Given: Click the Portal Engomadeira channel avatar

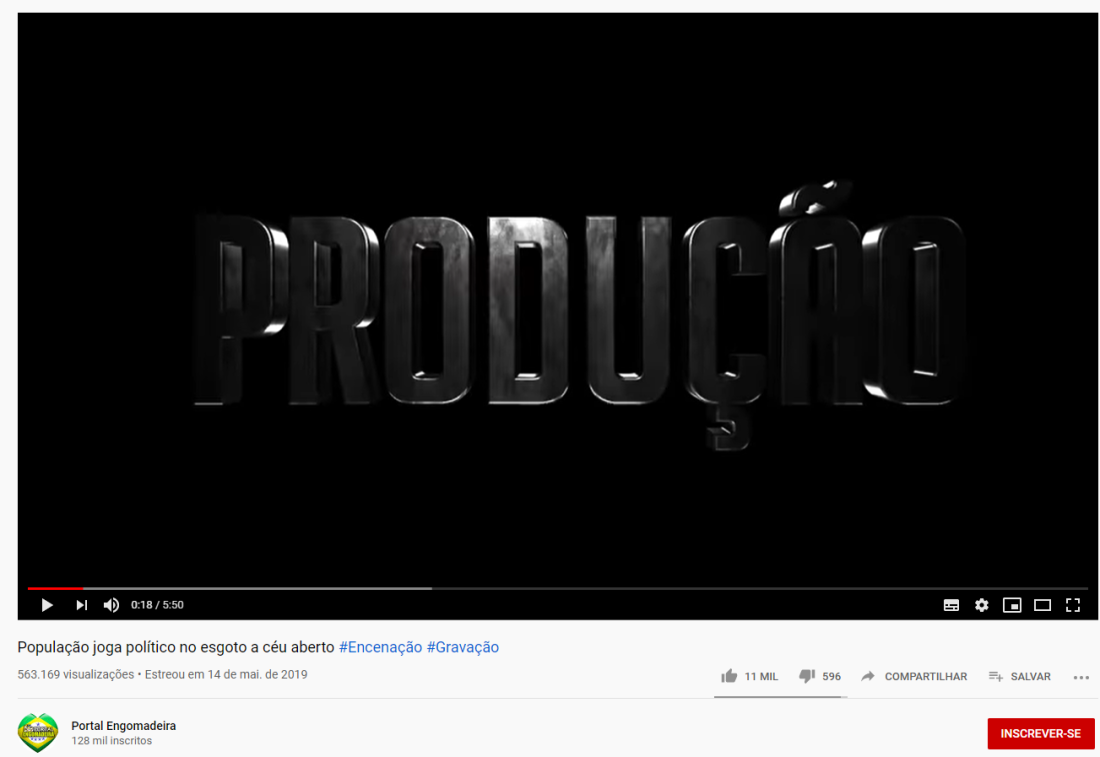Looking at the screenshot, I should (x=38, y=733).
